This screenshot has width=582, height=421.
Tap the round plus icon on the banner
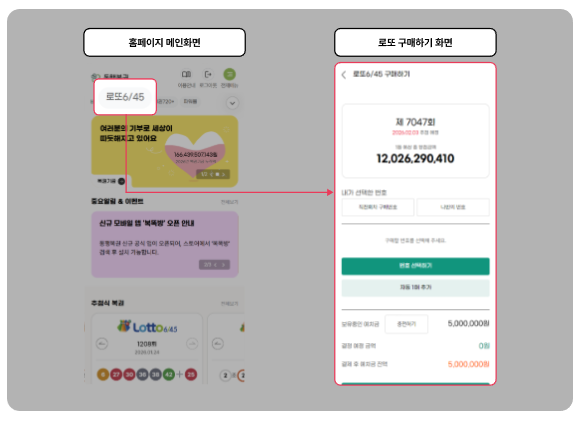(121, 181)
